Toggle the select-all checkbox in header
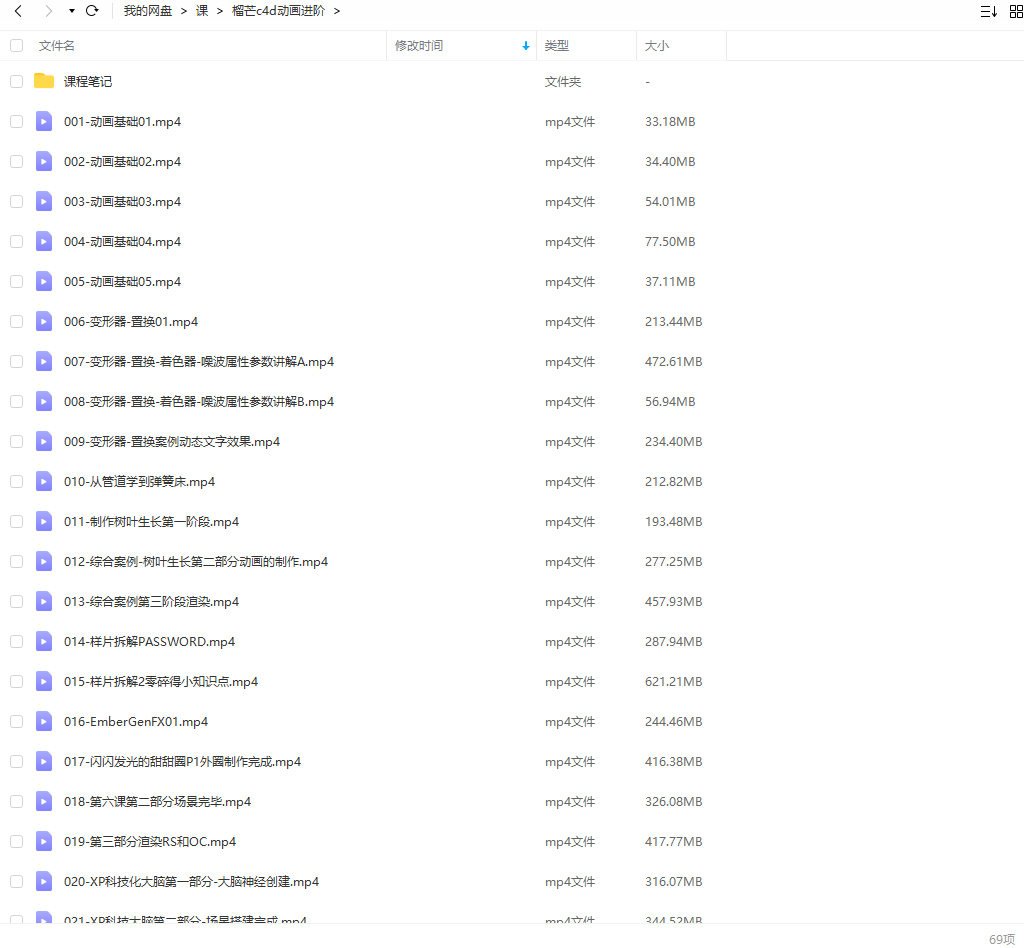This screenshot has width=1024, height=948. click(x=16, y=45)
